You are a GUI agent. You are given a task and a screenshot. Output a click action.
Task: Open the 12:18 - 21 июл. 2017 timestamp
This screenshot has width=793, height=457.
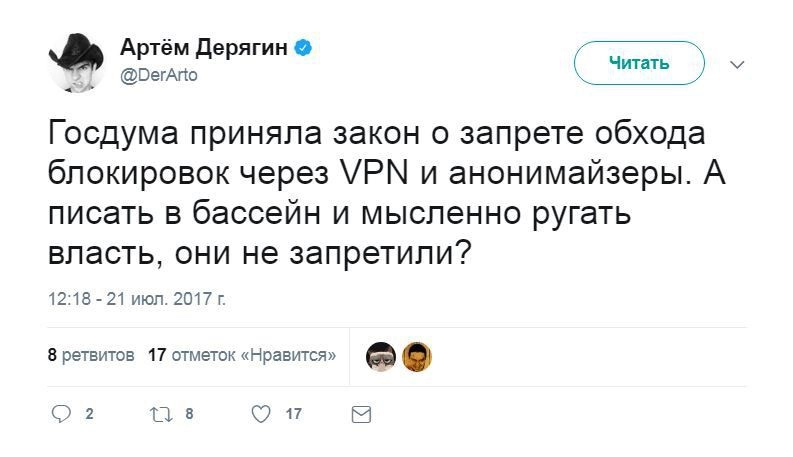139,299
